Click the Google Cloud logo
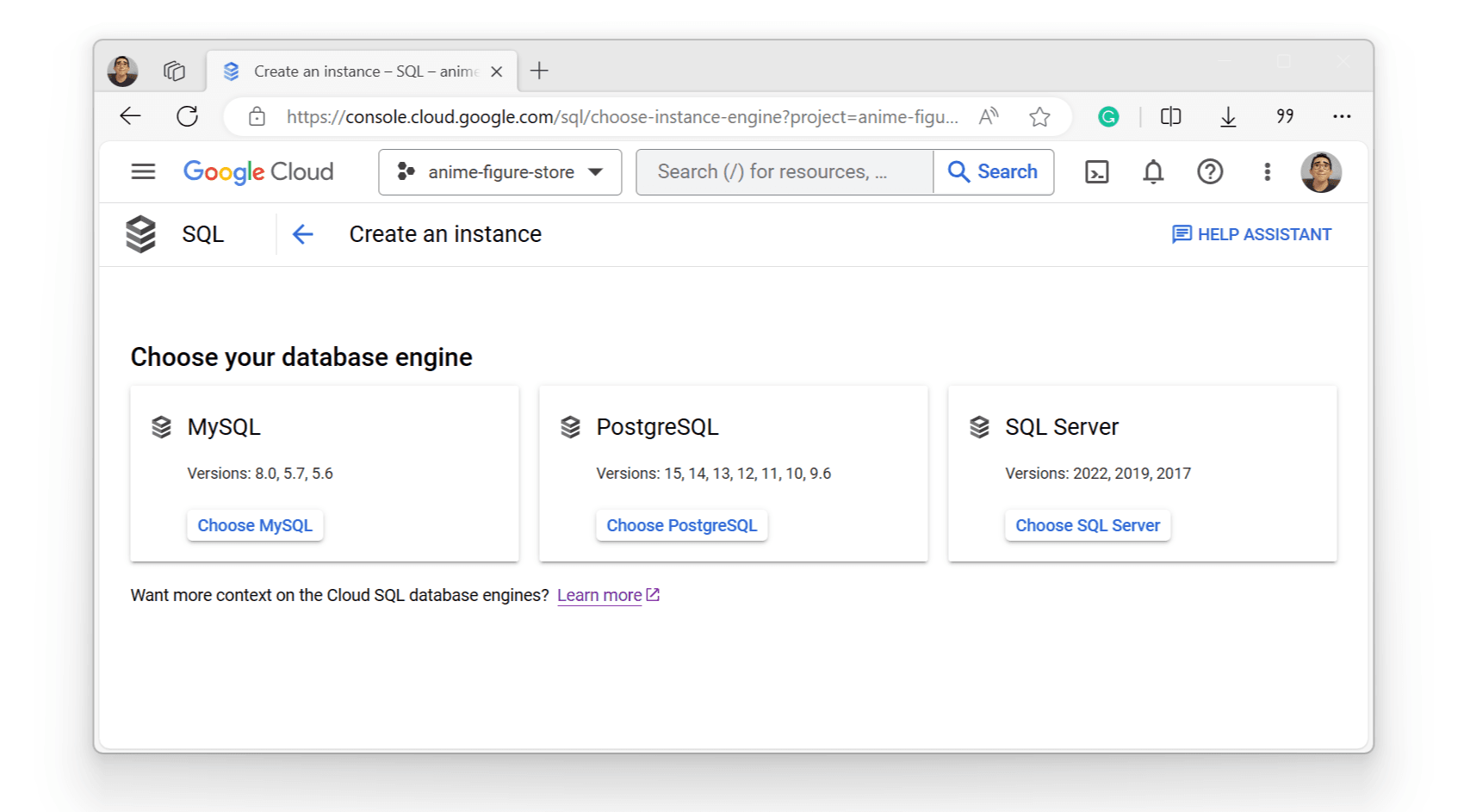 [258, 172]
